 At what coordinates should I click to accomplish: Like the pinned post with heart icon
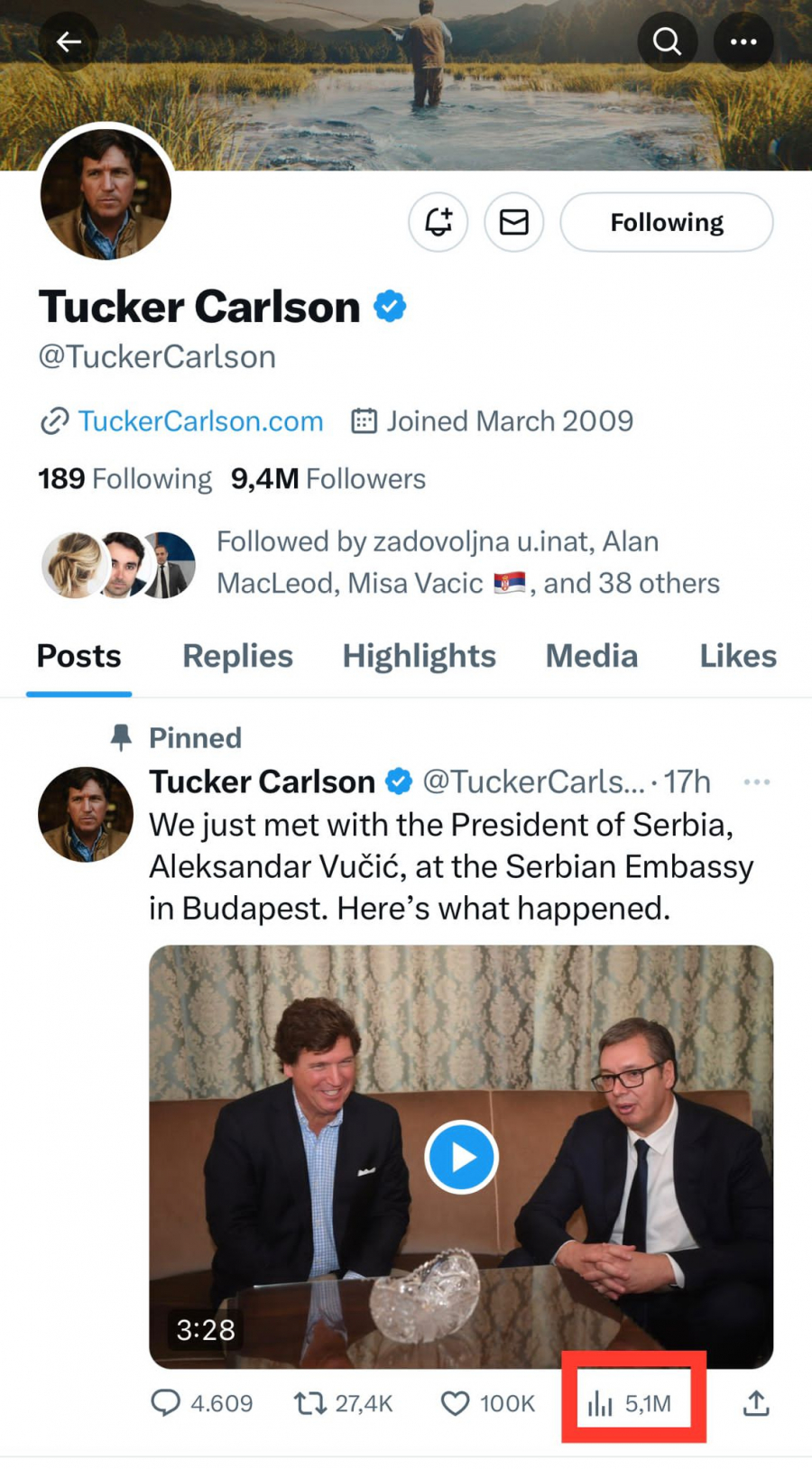[456, 1403]
